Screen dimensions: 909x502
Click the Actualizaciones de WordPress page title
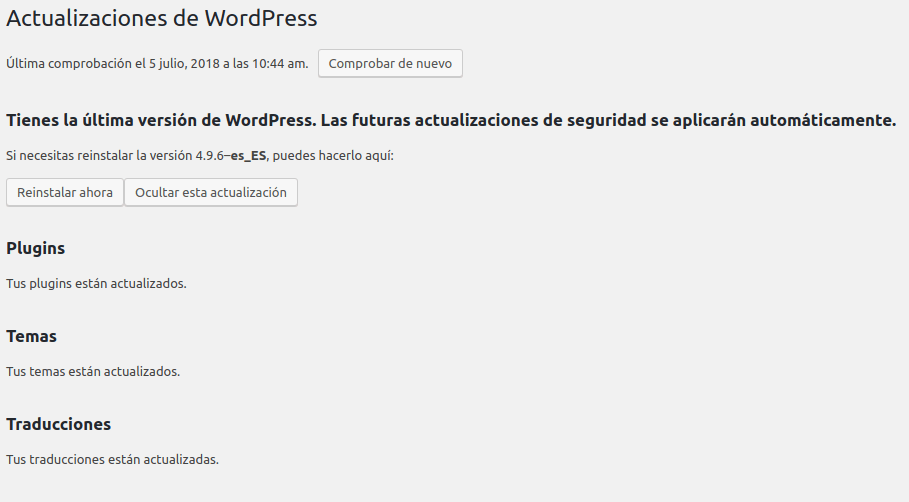pyautogui.click(x=162, y=19)
